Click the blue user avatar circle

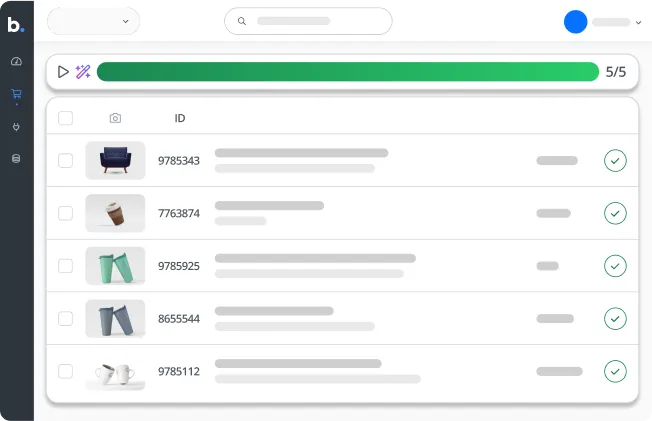(x=575, y=22)
